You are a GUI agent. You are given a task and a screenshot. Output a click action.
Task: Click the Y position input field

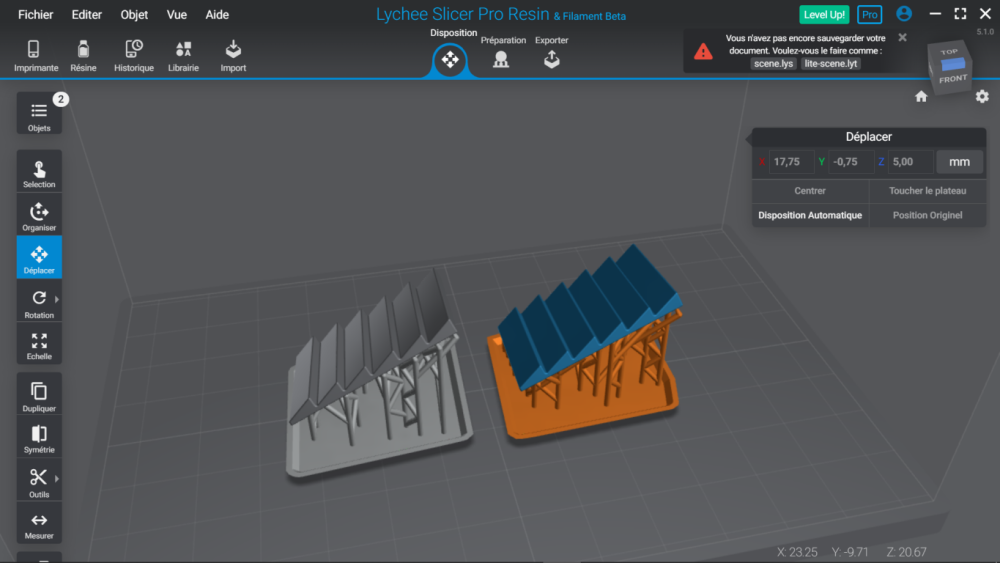point(850,162)
